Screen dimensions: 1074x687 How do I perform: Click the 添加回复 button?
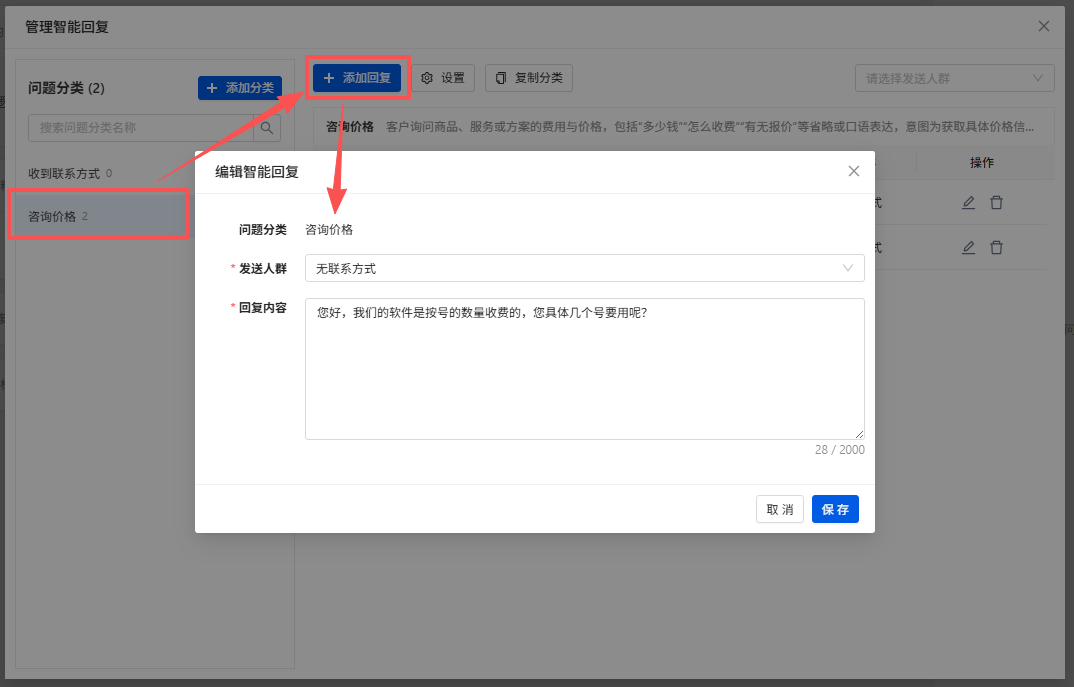tap(357, 78)
